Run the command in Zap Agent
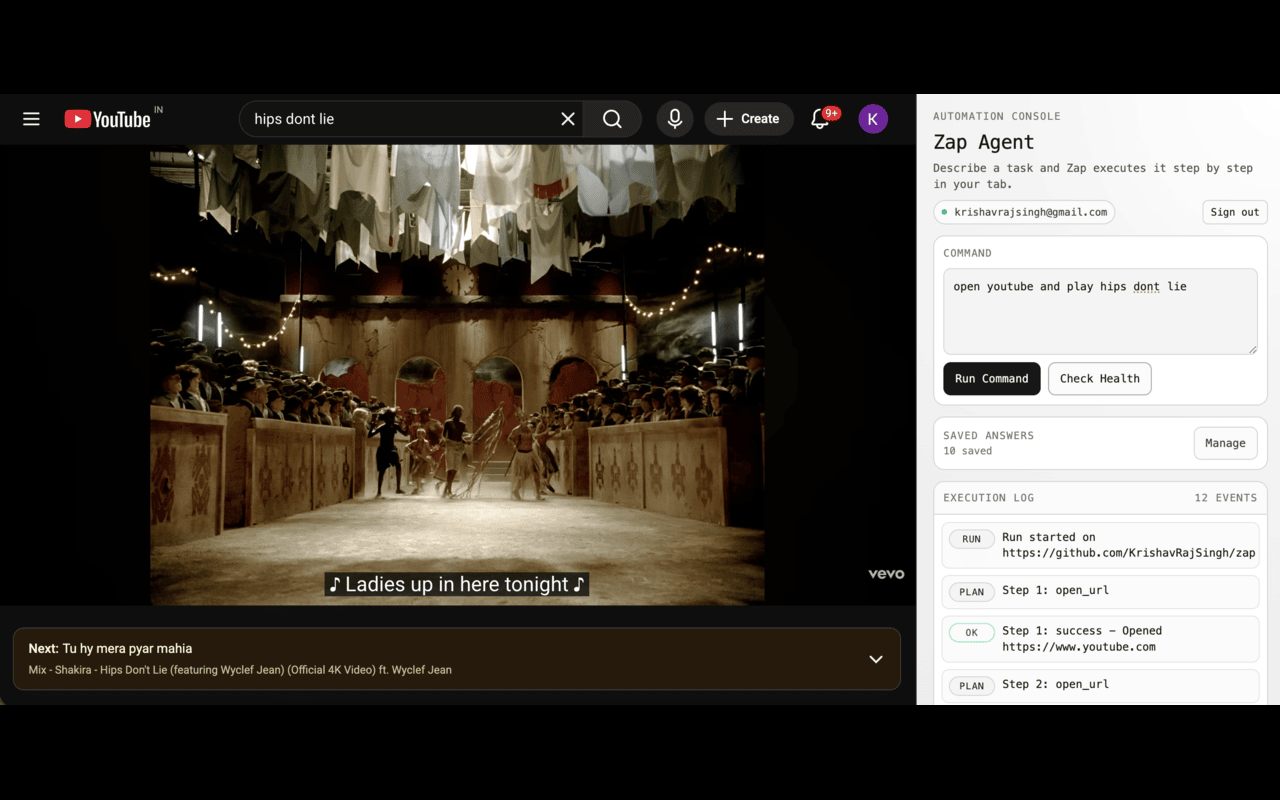The image size is (1280, 800). [x=991, y=379]
